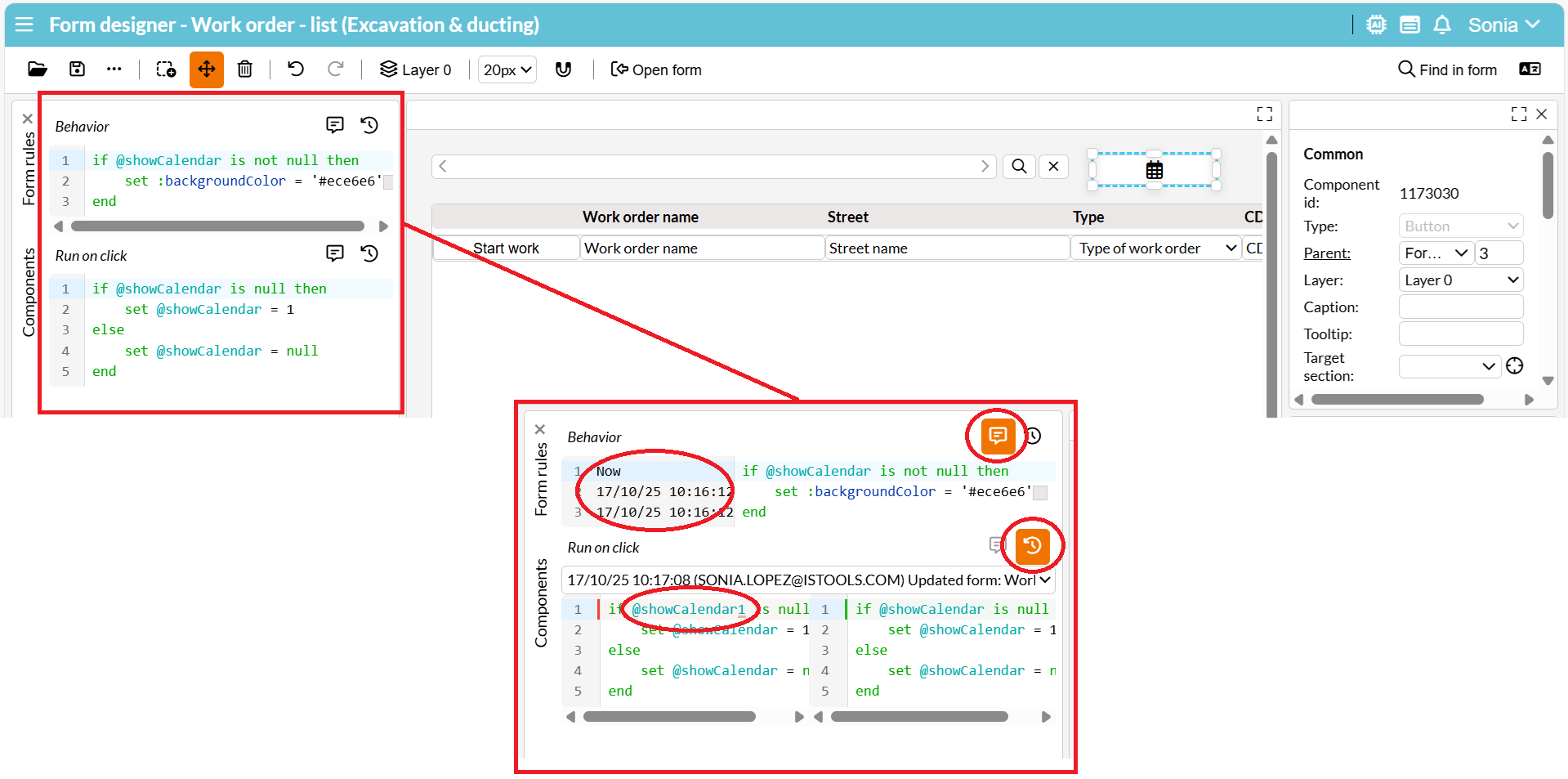Click the magnet snap icon
Screen dimensions: 1568x779
click(x=563, y=69)
